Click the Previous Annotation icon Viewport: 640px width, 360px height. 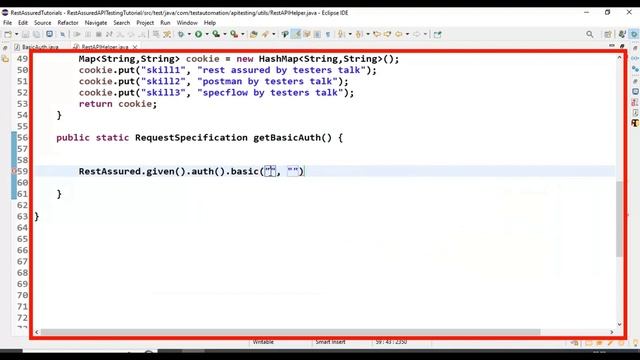pos(359,34)
